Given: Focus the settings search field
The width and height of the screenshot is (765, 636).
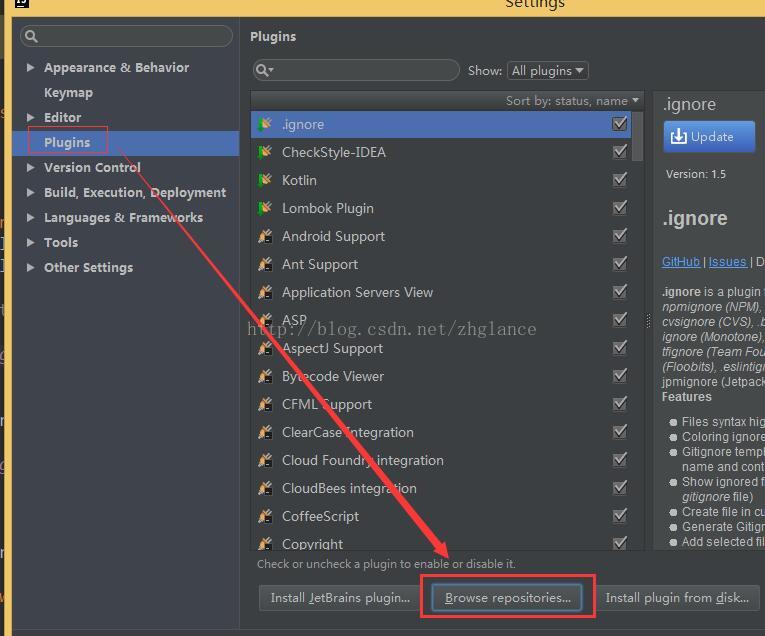Looking at the screenshot, I should (126, 36).
